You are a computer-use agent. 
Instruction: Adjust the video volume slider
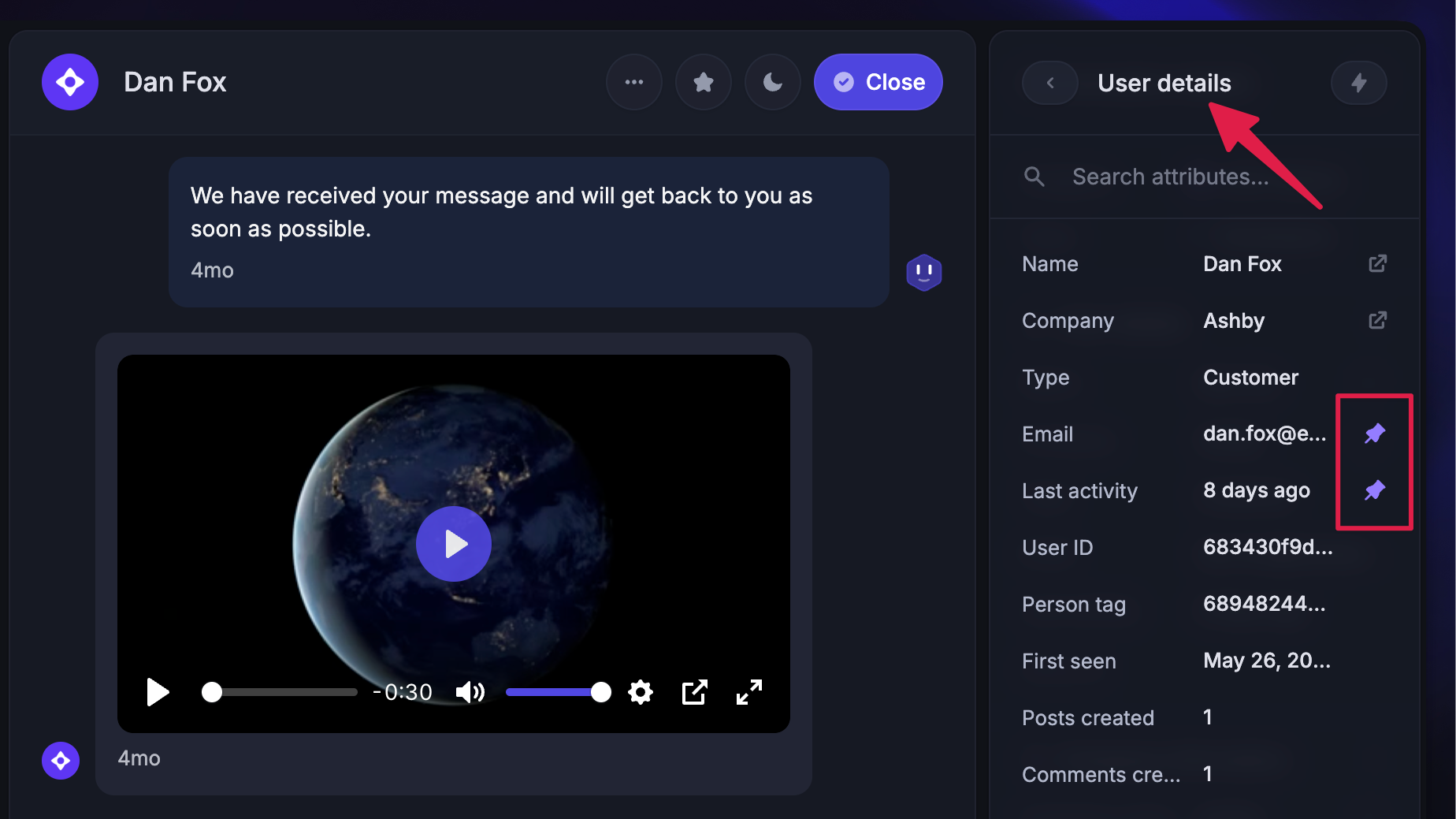click(557, 692)
